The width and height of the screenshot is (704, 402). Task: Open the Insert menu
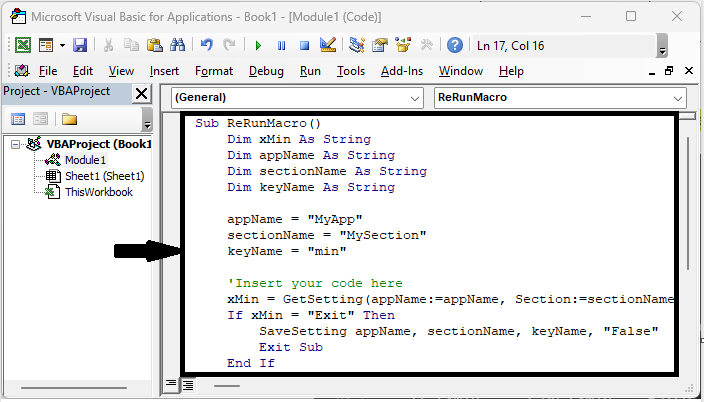coord(164,71)
